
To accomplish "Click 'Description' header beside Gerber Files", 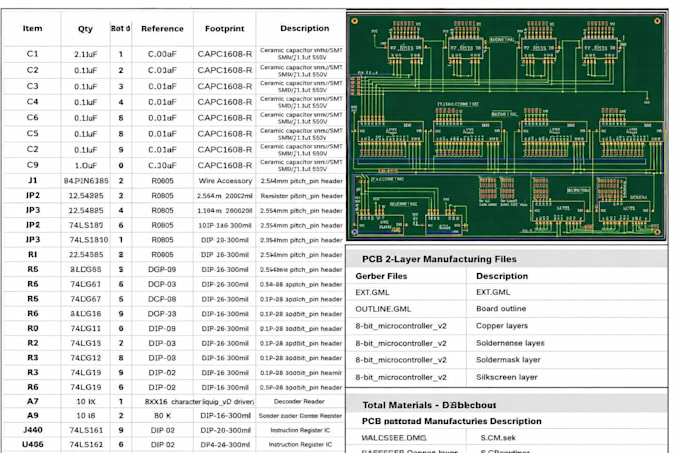I will 502,276.
